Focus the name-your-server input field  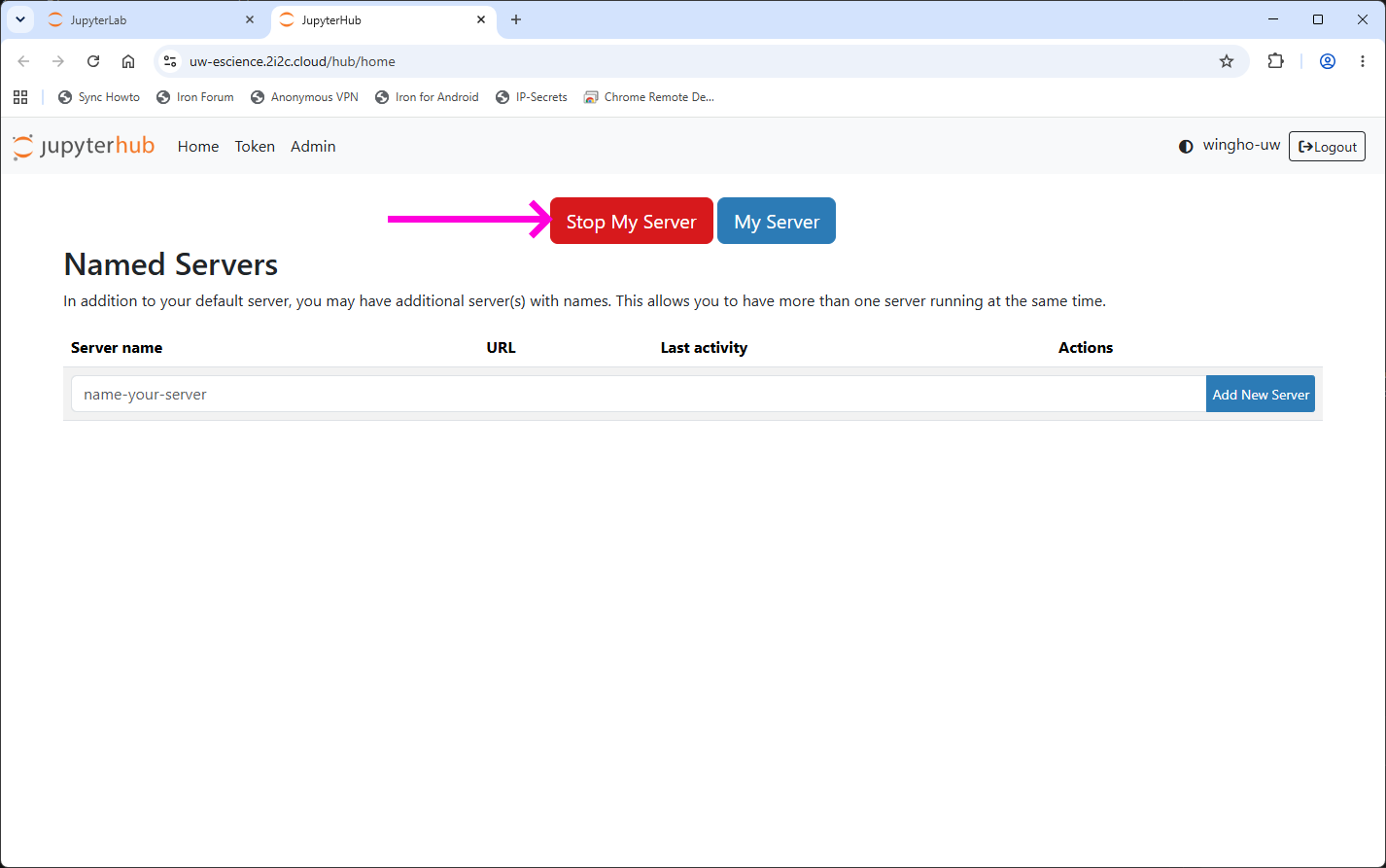coord(639,394)
